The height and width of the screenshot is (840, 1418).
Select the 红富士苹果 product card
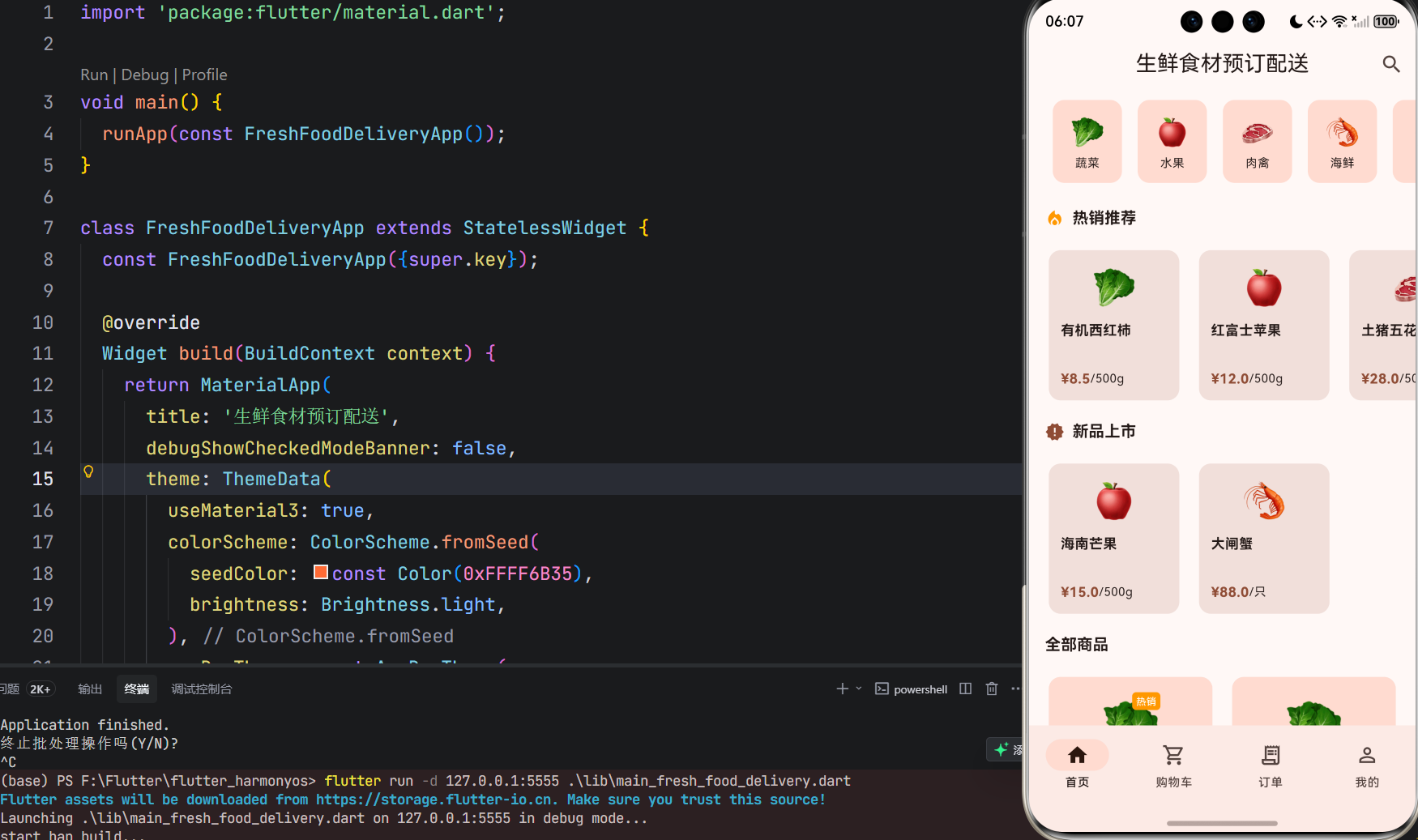tap(1264, 325)
